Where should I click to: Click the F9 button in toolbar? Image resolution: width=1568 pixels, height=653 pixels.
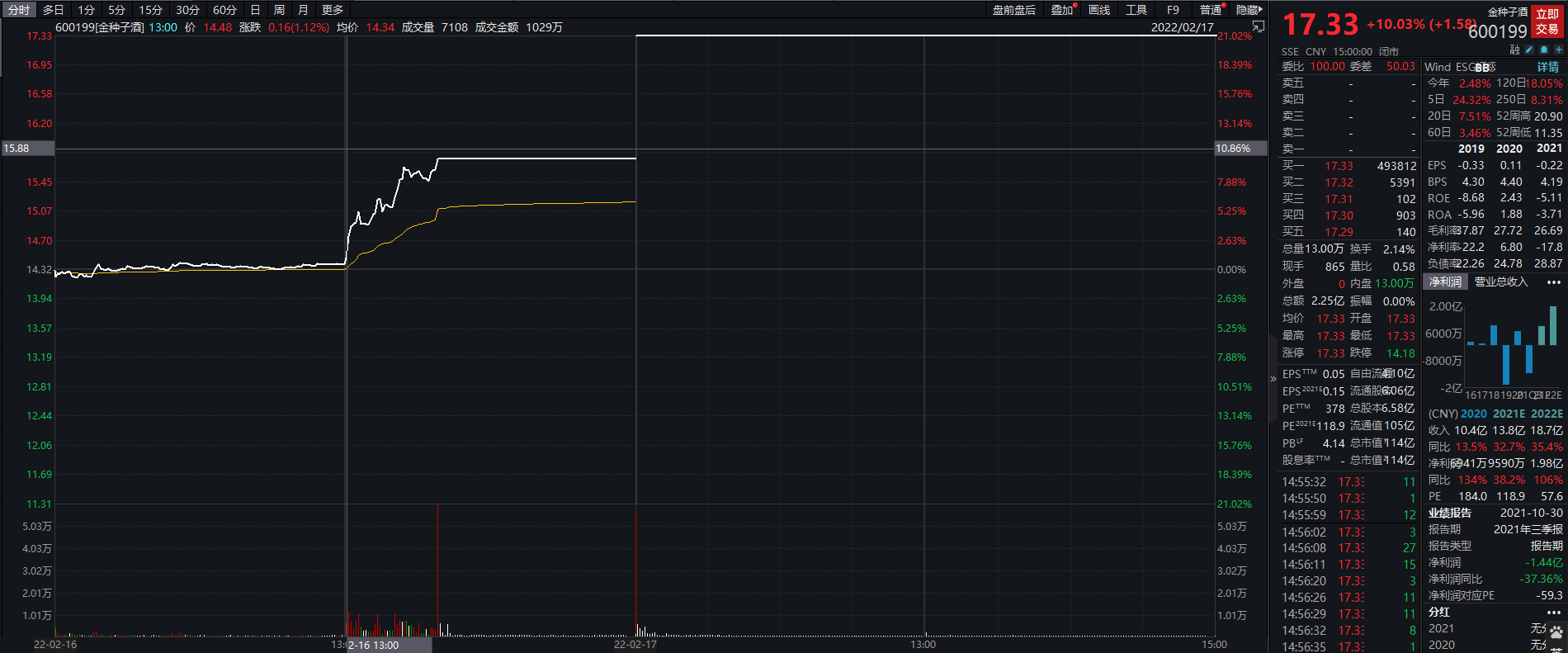[x=1174, y=10]
